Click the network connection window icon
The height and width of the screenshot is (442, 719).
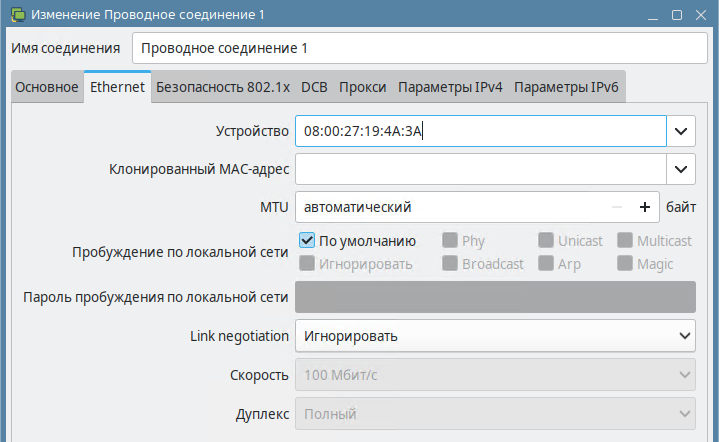(18, 15)
